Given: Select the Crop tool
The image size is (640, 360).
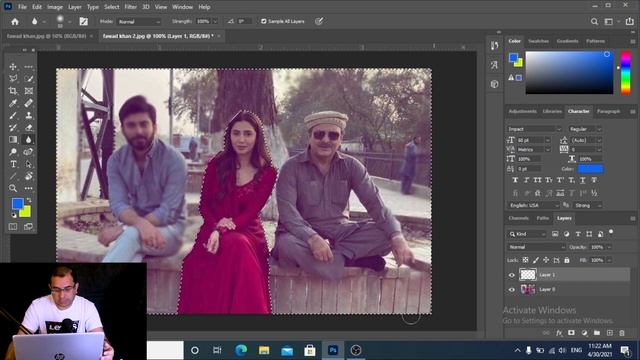Looking at the screenshot, I should tap(13, 91).
